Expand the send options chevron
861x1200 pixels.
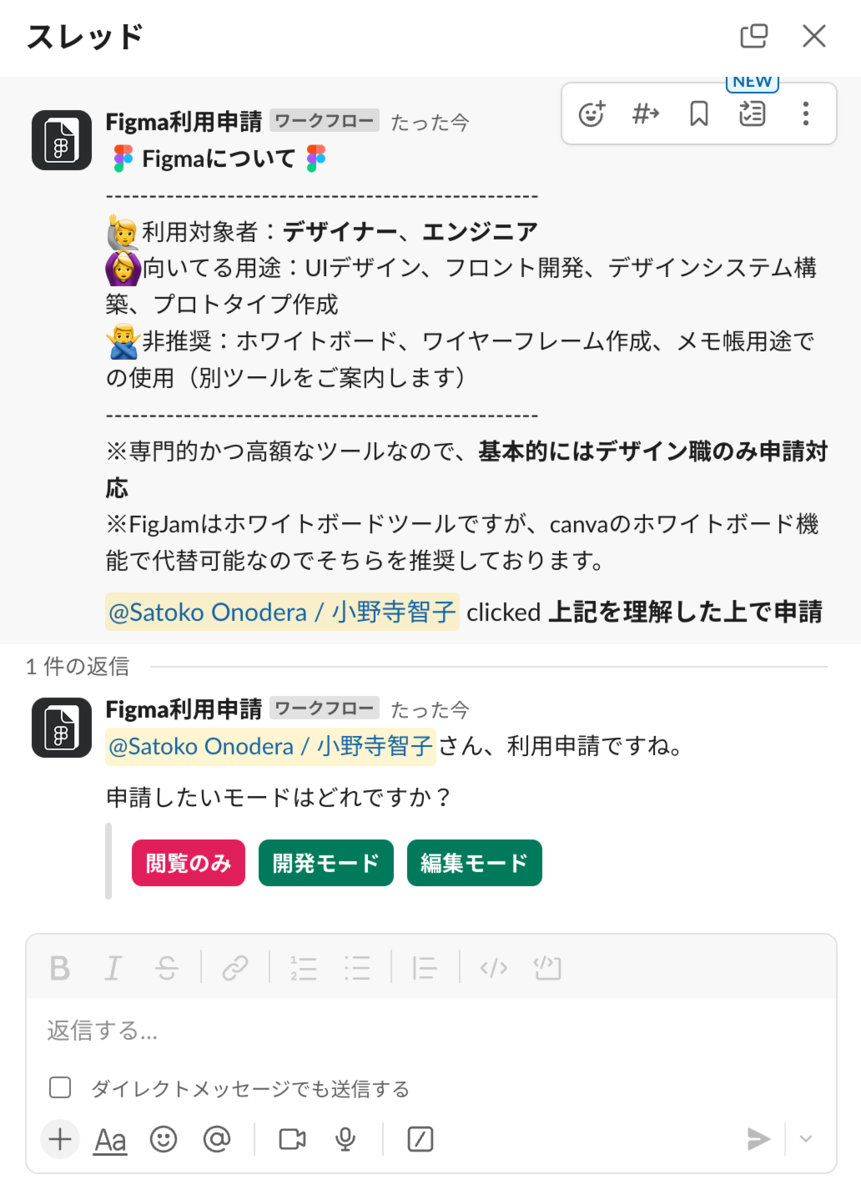pyautogui.click(x=806, y=1139)
